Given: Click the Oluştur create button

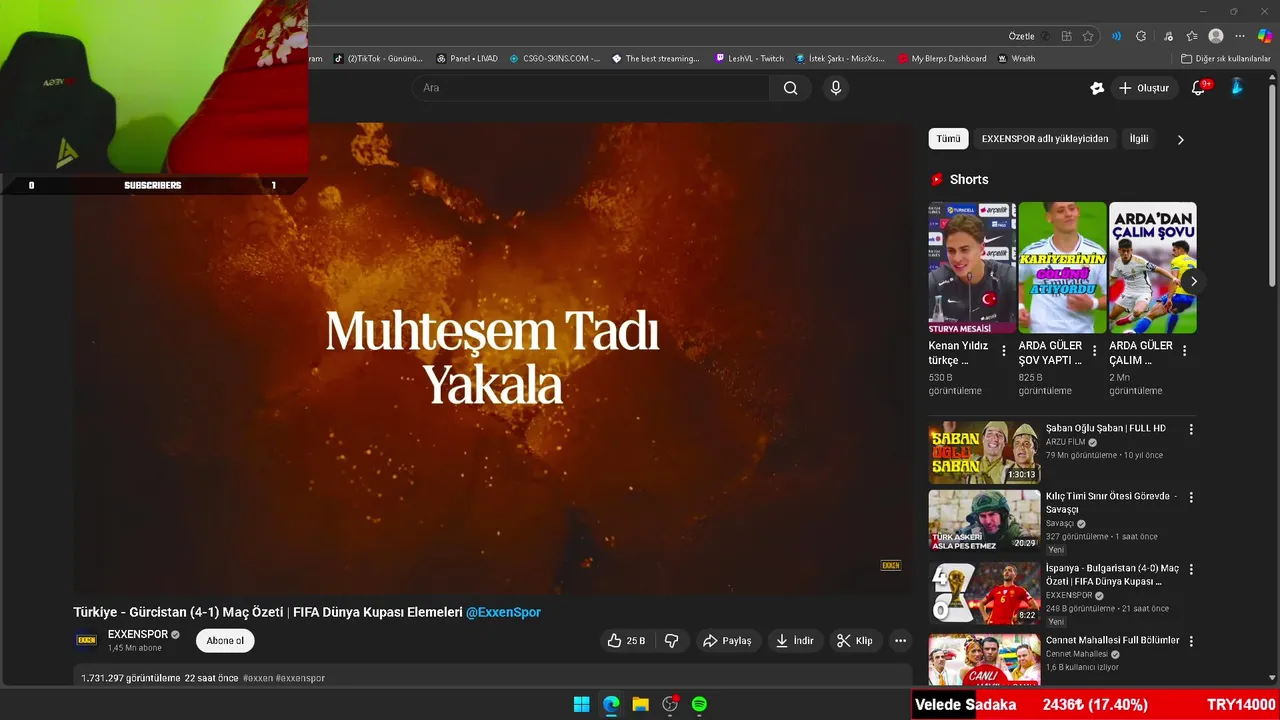Looking at the screenshot, I should 1143,88.
